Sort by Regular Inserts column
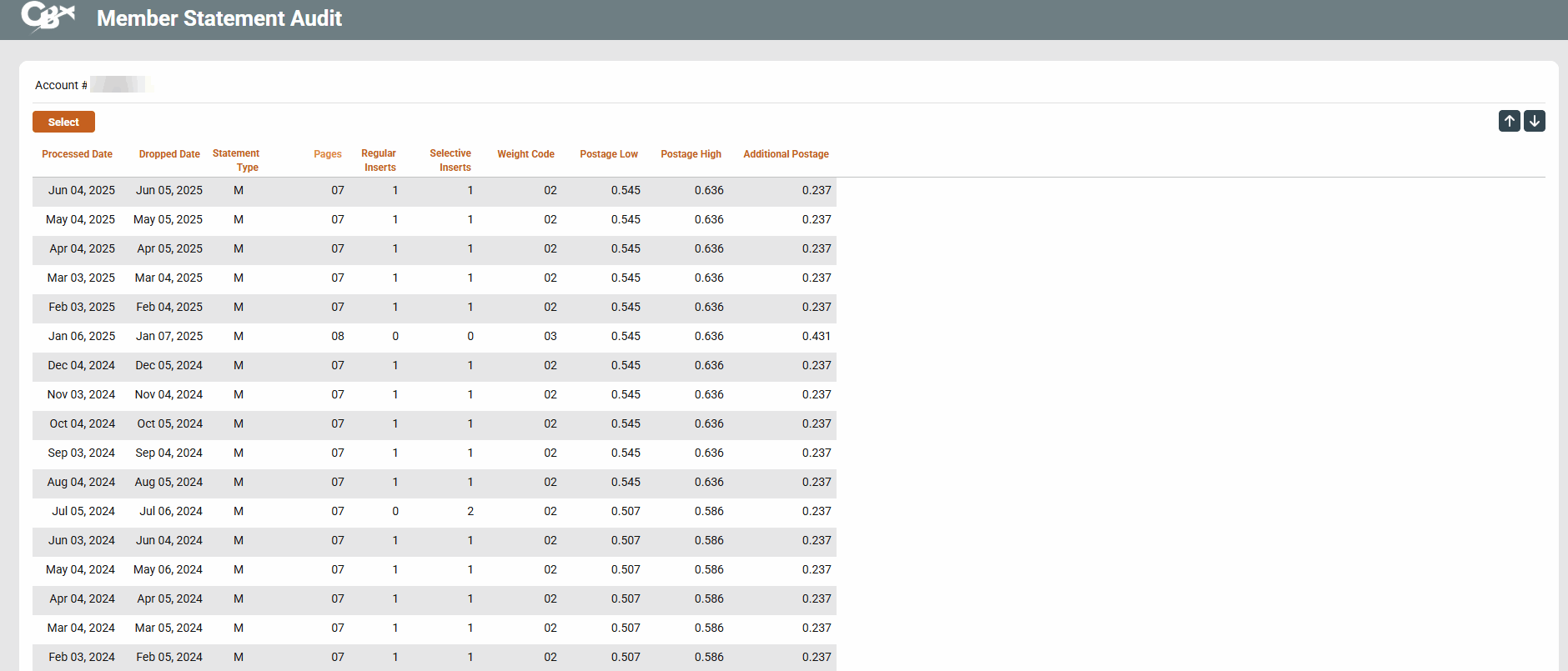1568x671 pixels. 379,160
